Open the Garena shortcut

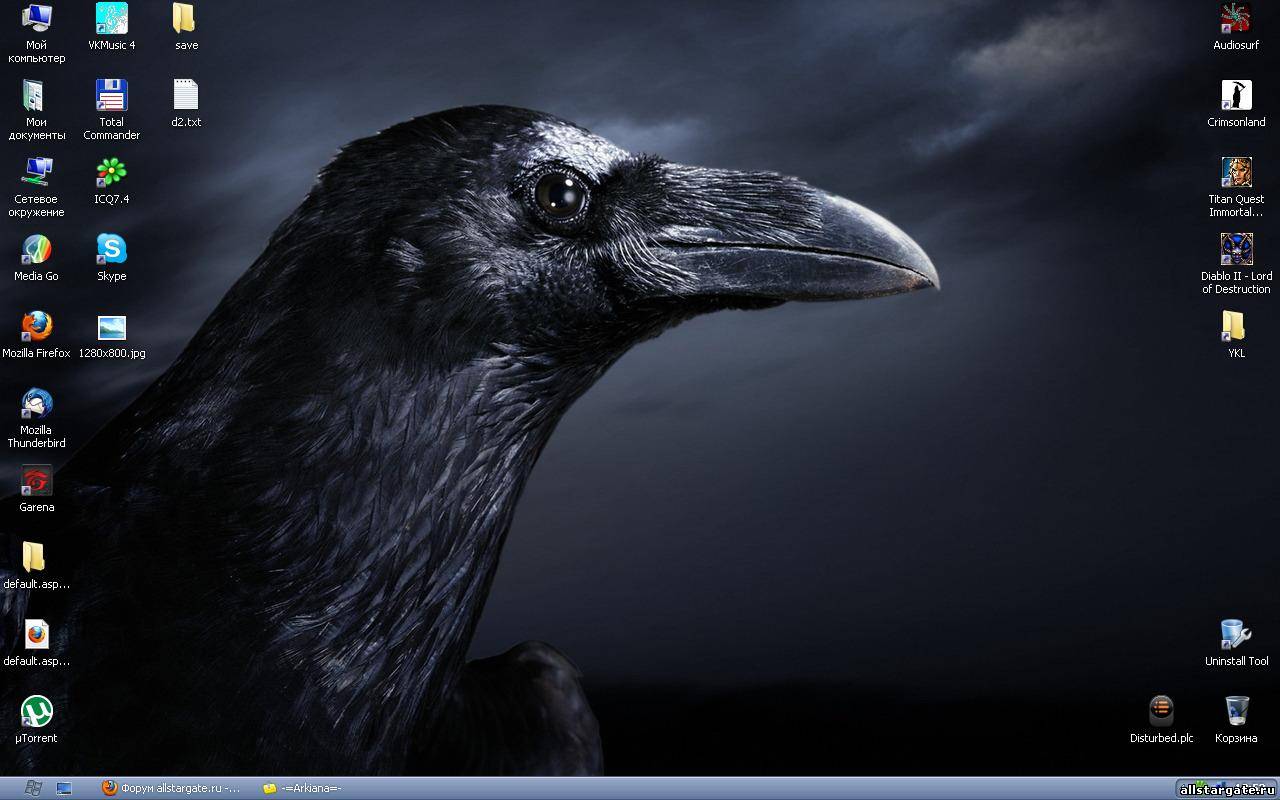point(36,481)
